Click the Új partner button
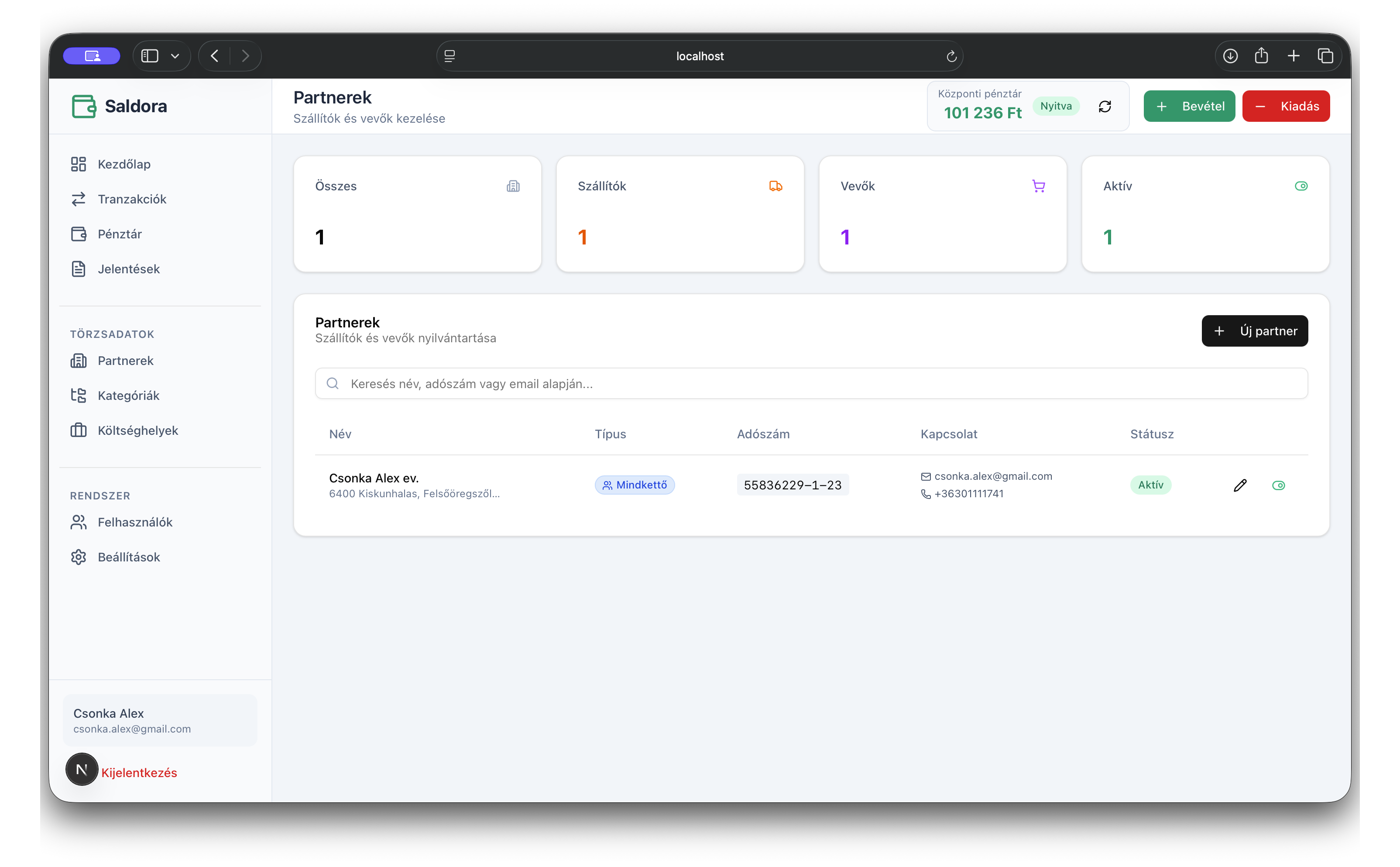 click(1254, 331)
